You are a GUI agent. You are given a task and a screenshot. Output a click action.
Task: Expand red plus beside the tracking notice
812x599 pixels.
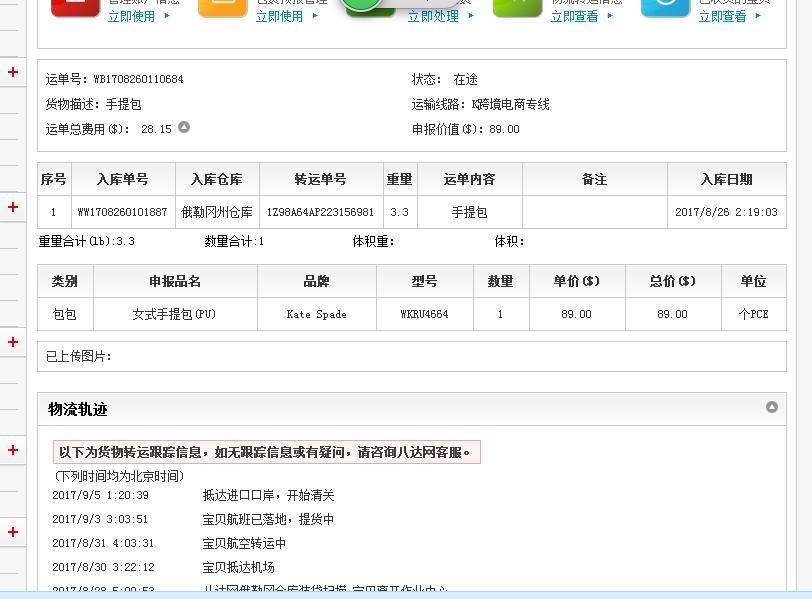coord(13,450)
